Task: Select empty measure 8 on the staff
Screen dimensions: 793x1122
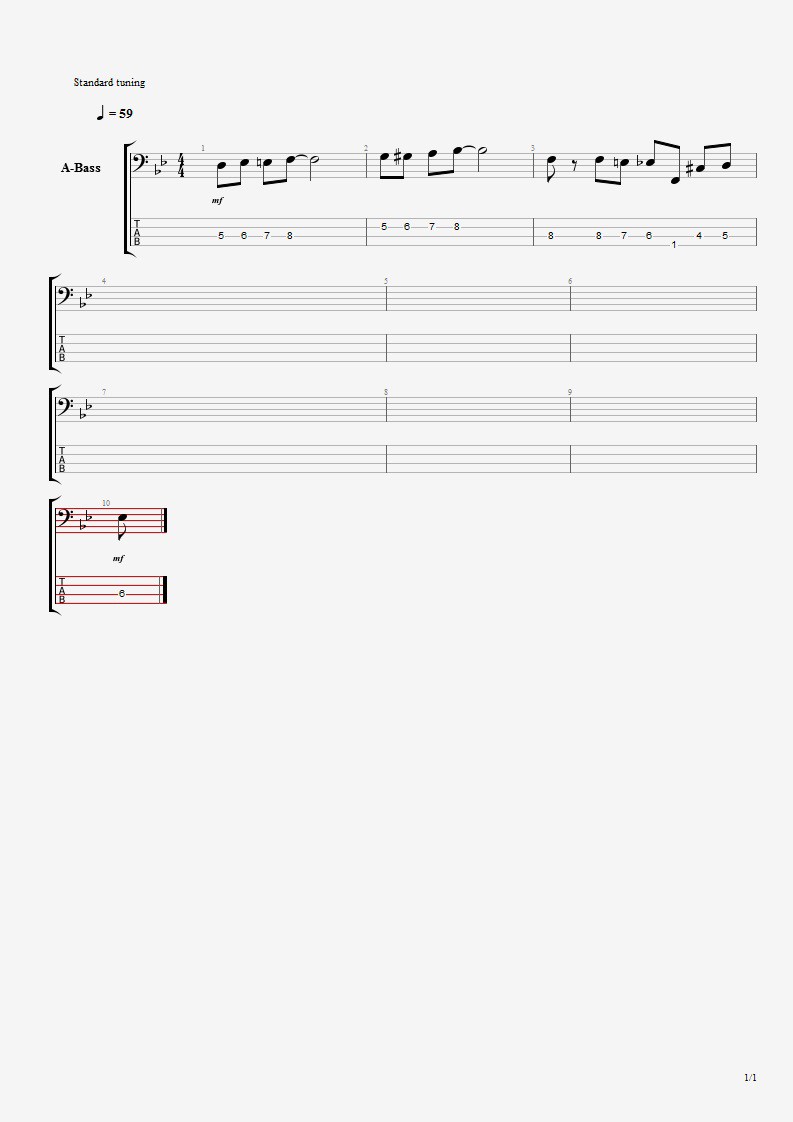Action: coord(478,409)
